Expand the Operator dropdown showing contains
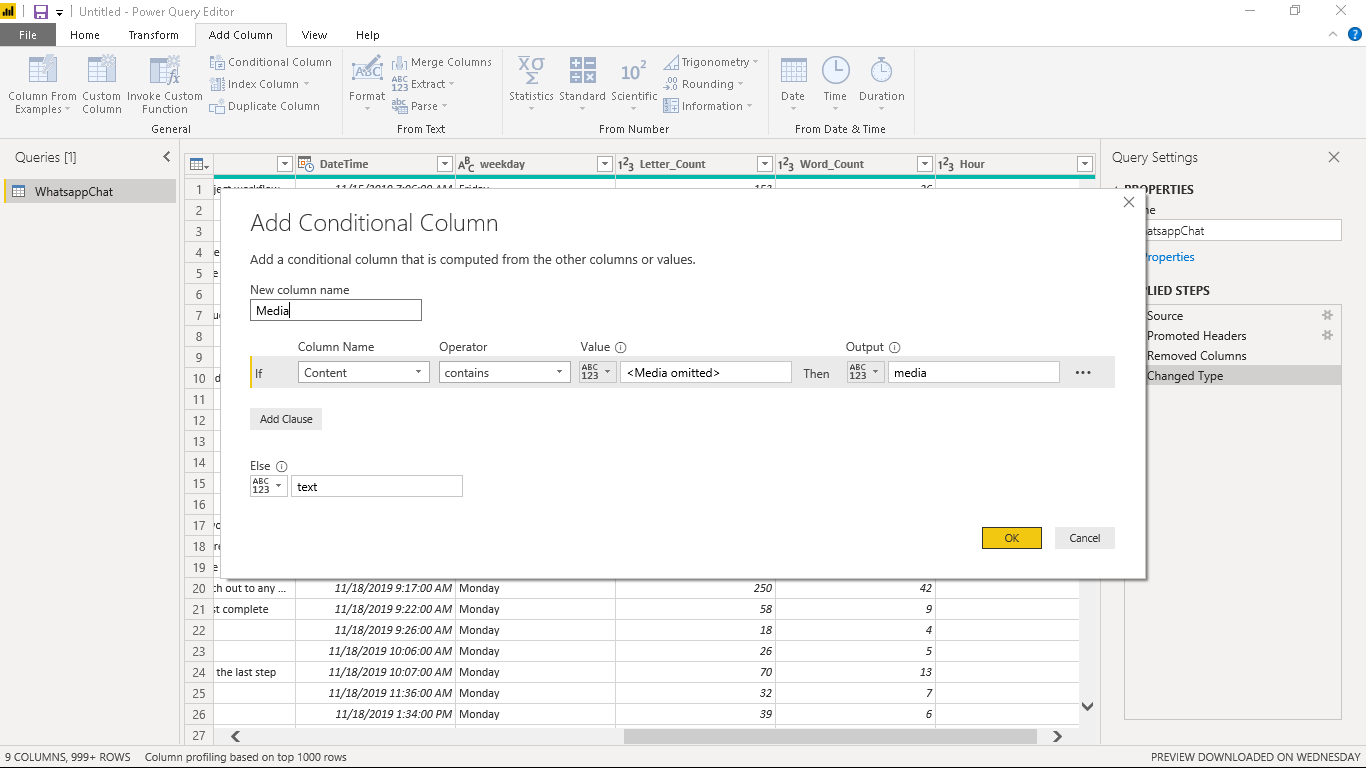 [x=504, y=372]
